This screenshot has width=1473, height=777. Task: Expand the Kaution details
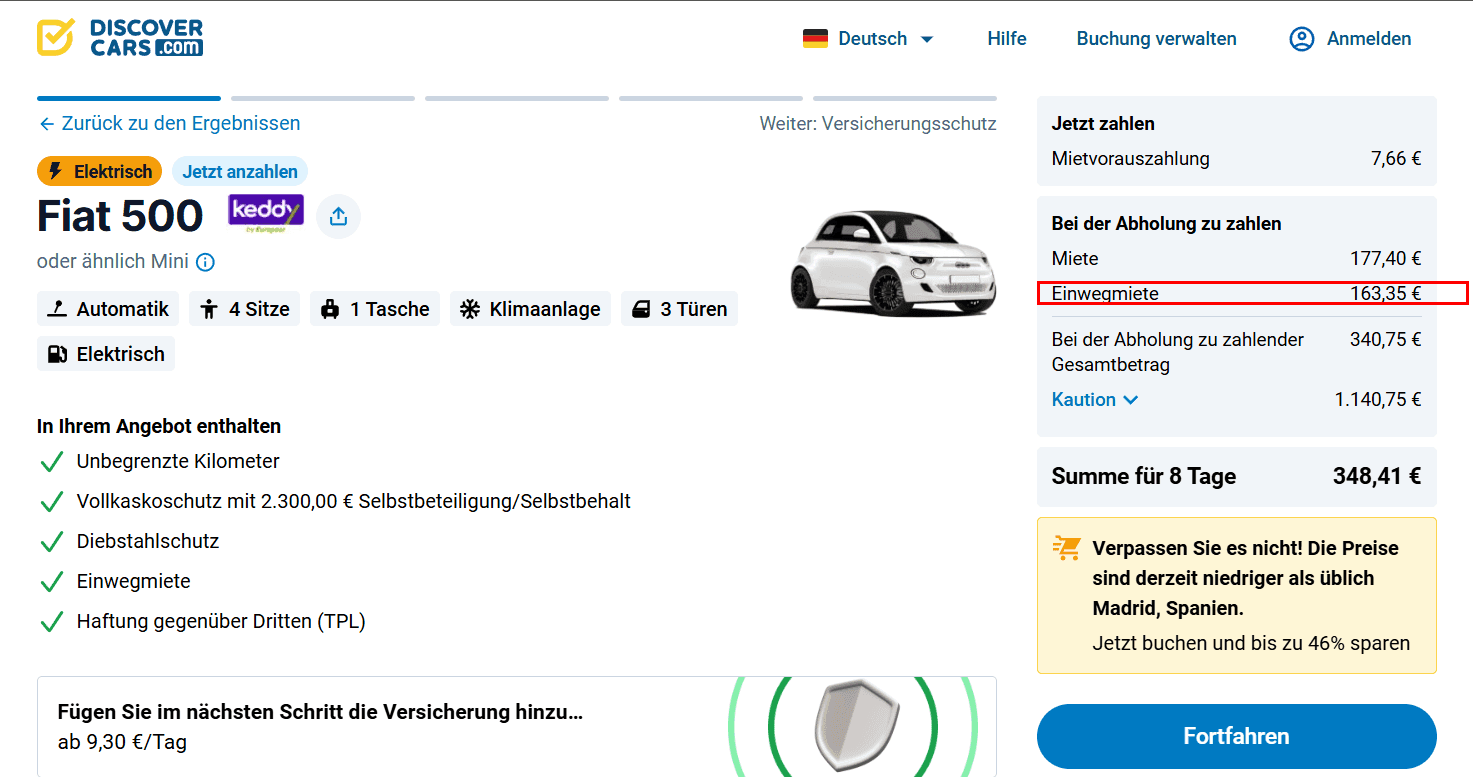tap(1095, 399)
